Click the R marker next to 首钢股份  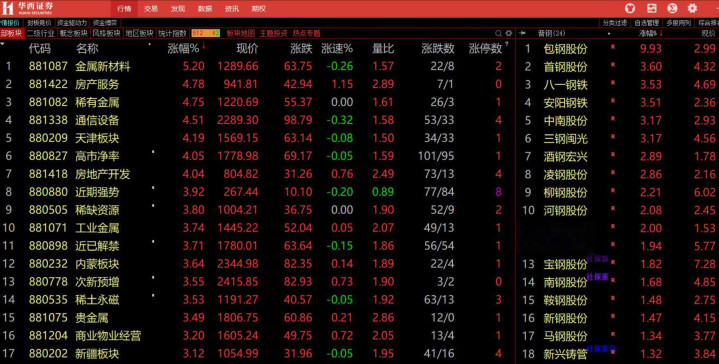(x=613, y=65)
